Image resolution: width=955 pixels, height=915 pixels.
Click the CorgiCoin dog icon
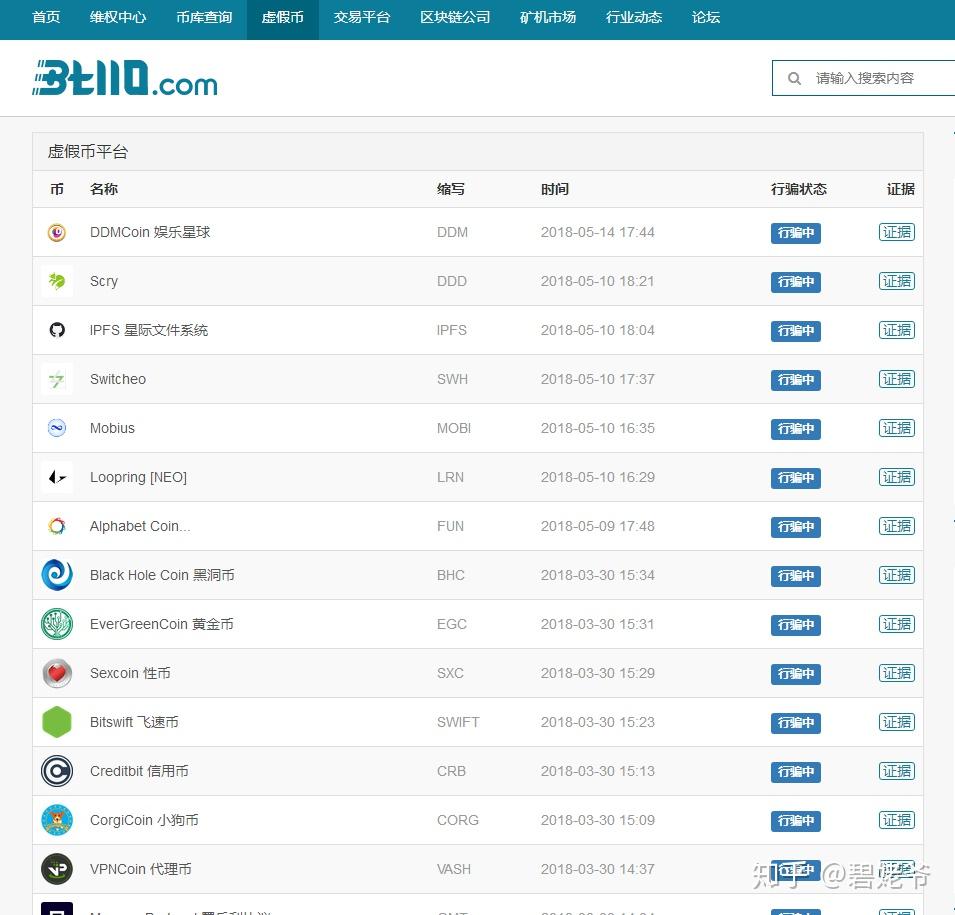(x=57, y=820)
